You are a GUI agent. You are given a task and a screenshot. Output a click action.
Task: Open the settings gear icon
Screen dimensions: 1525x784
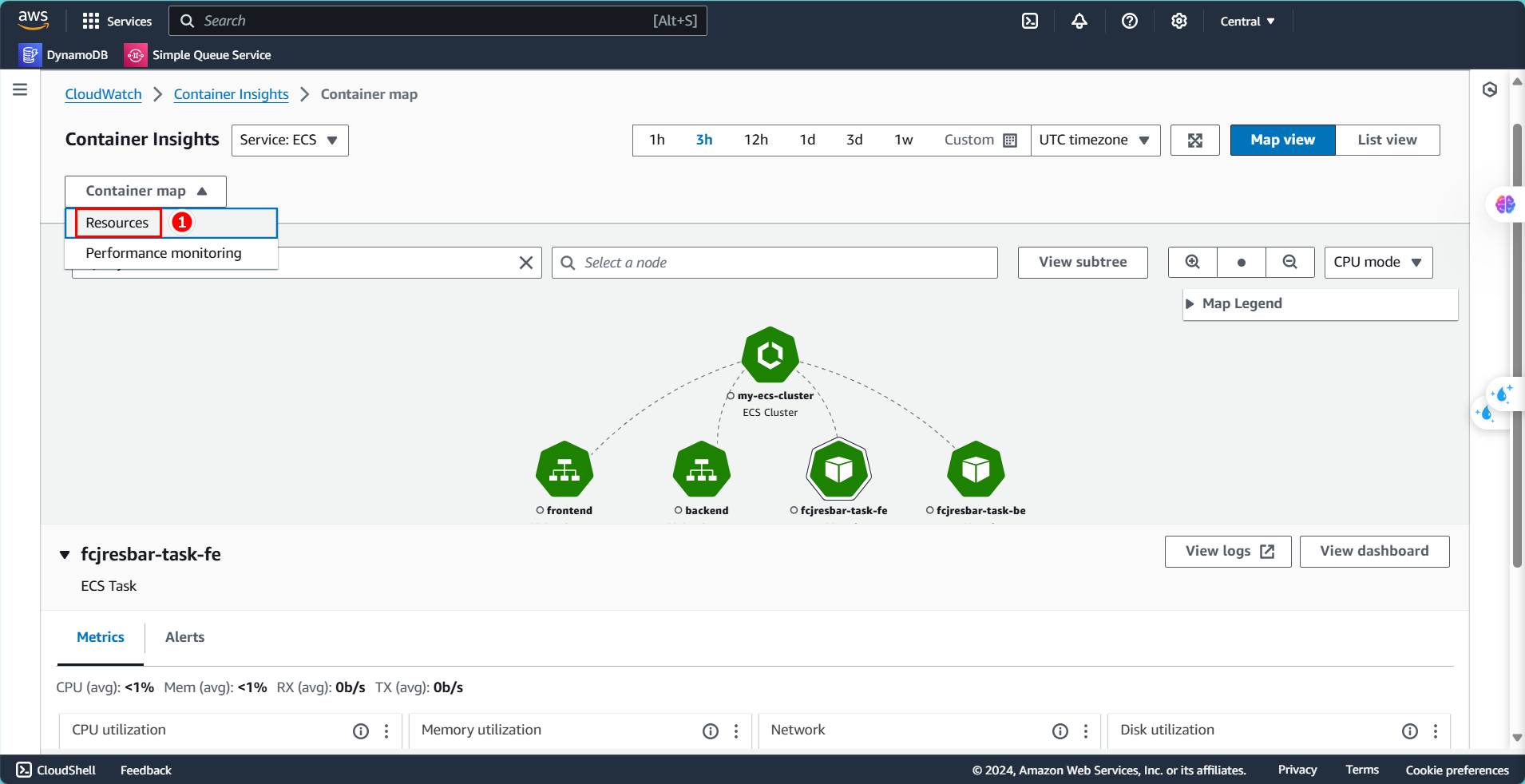(x=1179, y=21)
